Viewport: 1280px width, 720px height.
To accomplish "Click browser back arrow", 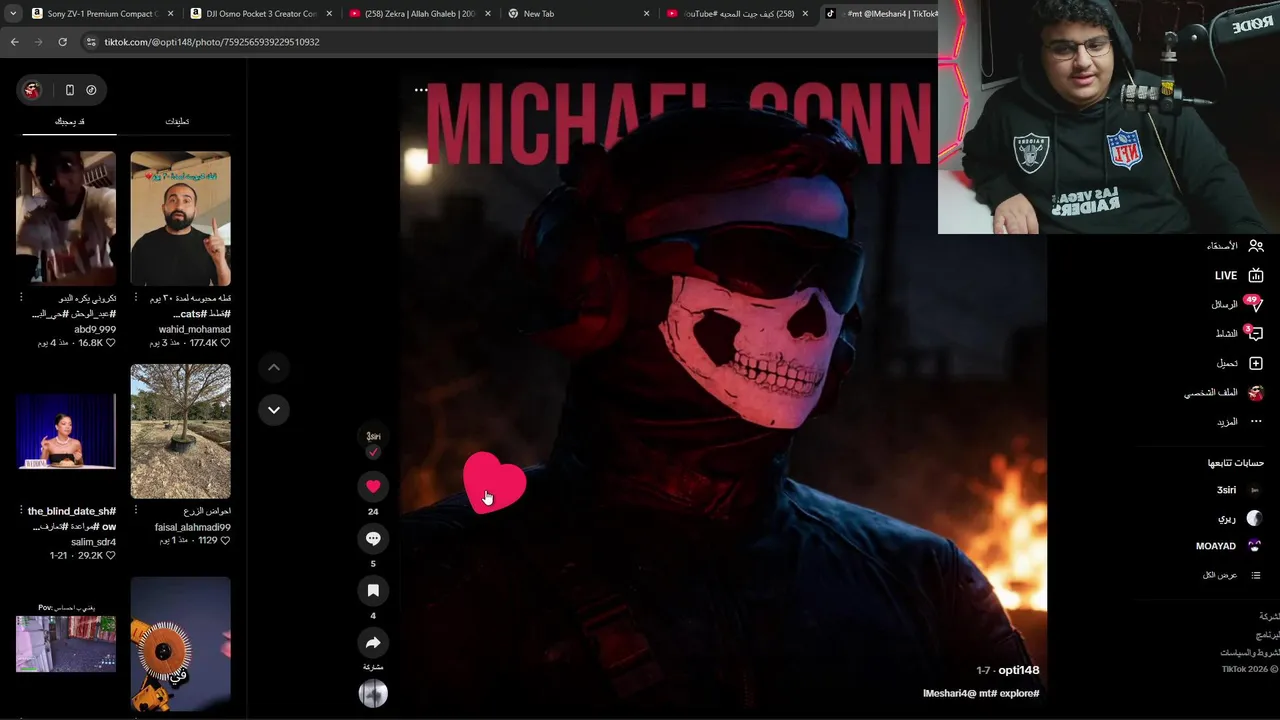I will tap(14, 42).
